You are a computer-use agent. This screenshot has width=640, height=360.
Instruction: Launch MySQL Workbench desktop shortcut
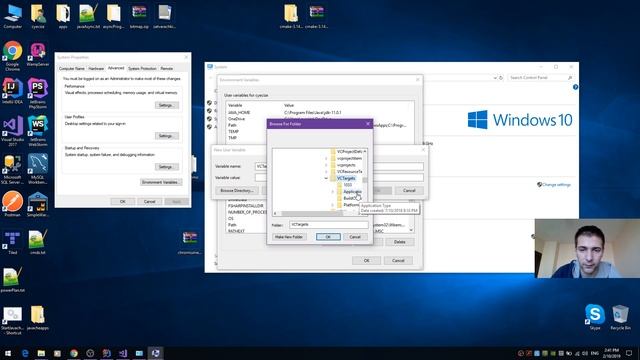[38, 169]
